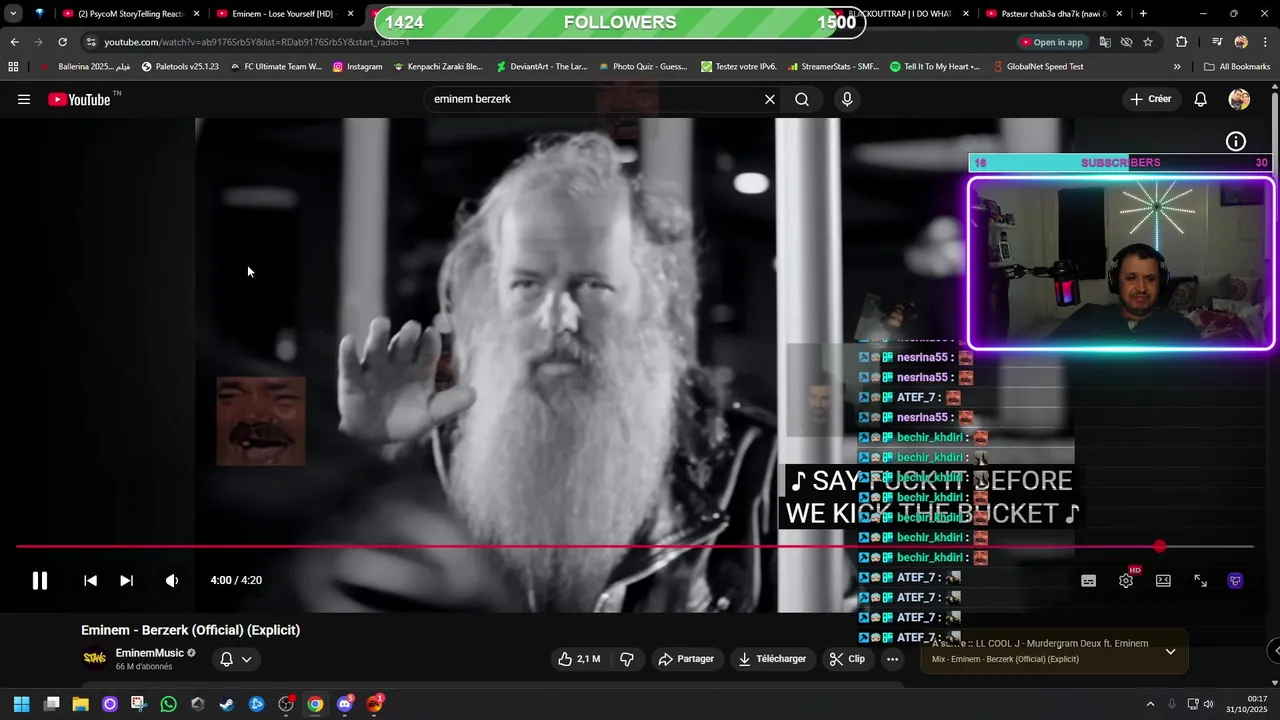Open the tab search dropdown arrow
This screenshot has width=1280, height=720.
[13, 14]
